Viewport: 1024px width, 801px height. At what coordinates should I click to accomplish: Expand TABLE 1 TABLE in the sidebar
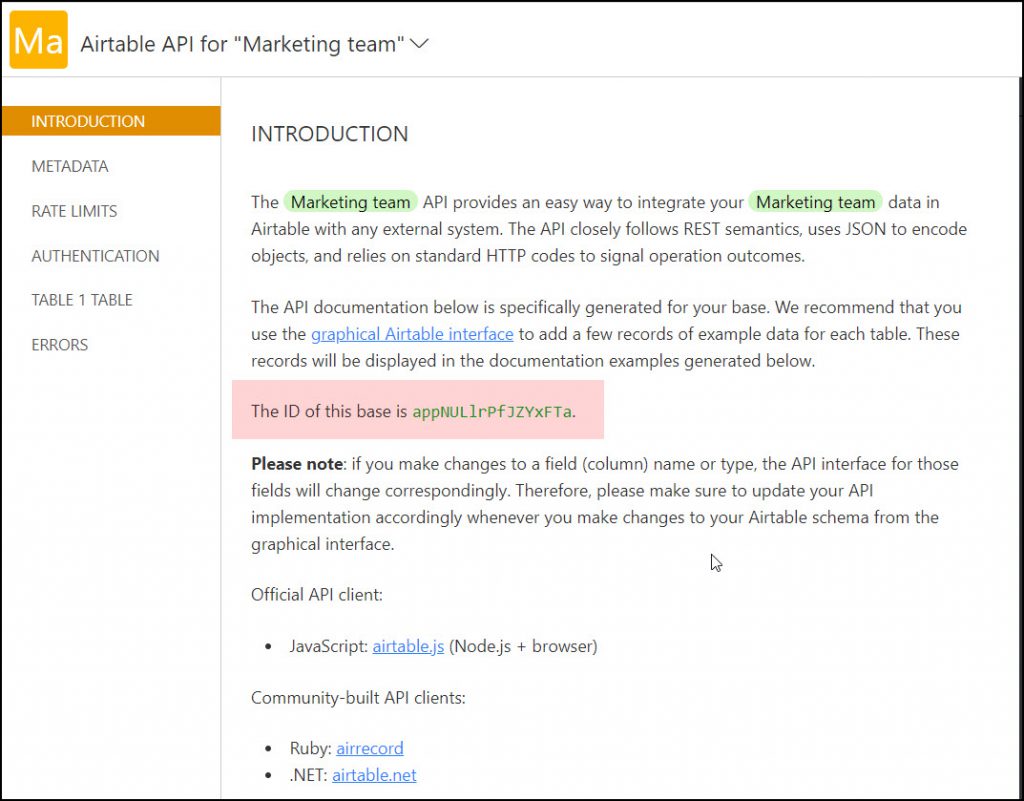[82, 300]
